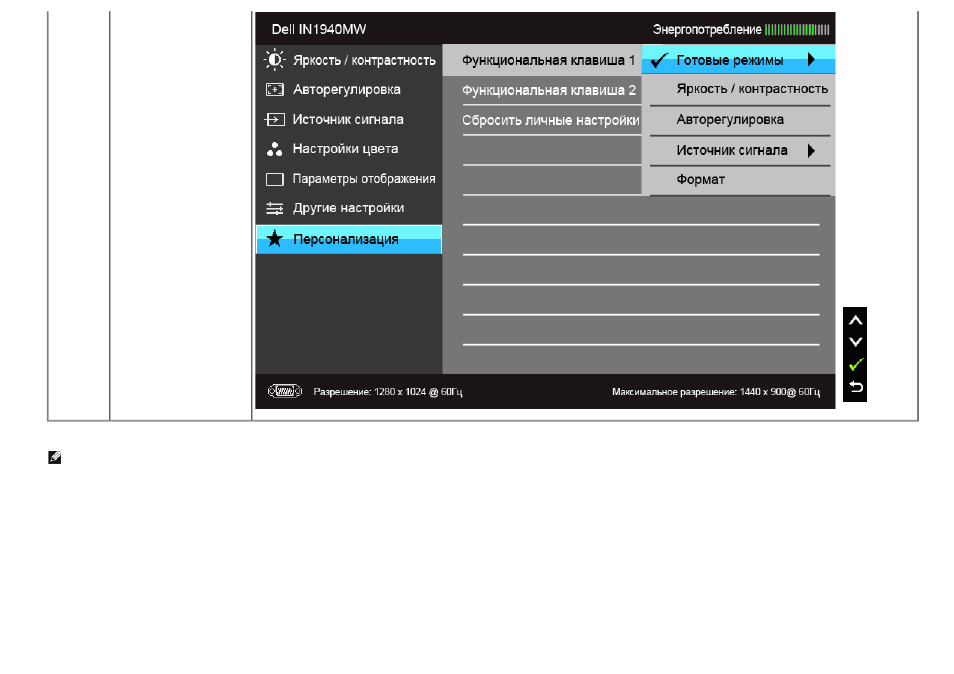Expand Источник сигнала submenu arrow on right
The height and width of the screenshot is (674, 954).
pos(811,150)
